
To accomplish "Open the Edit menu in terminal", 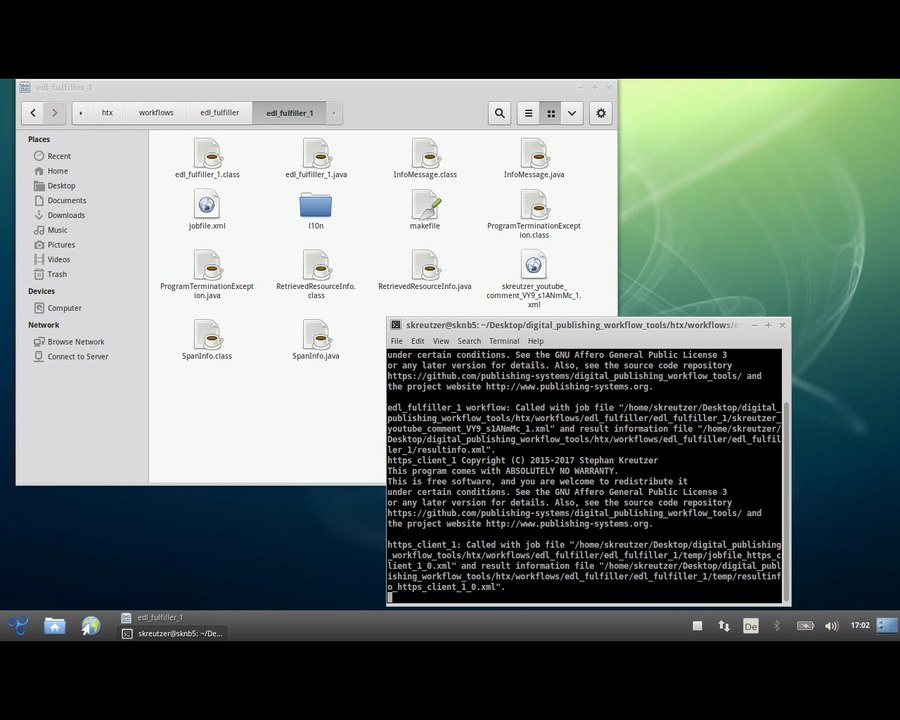I will tap(418, 341).
